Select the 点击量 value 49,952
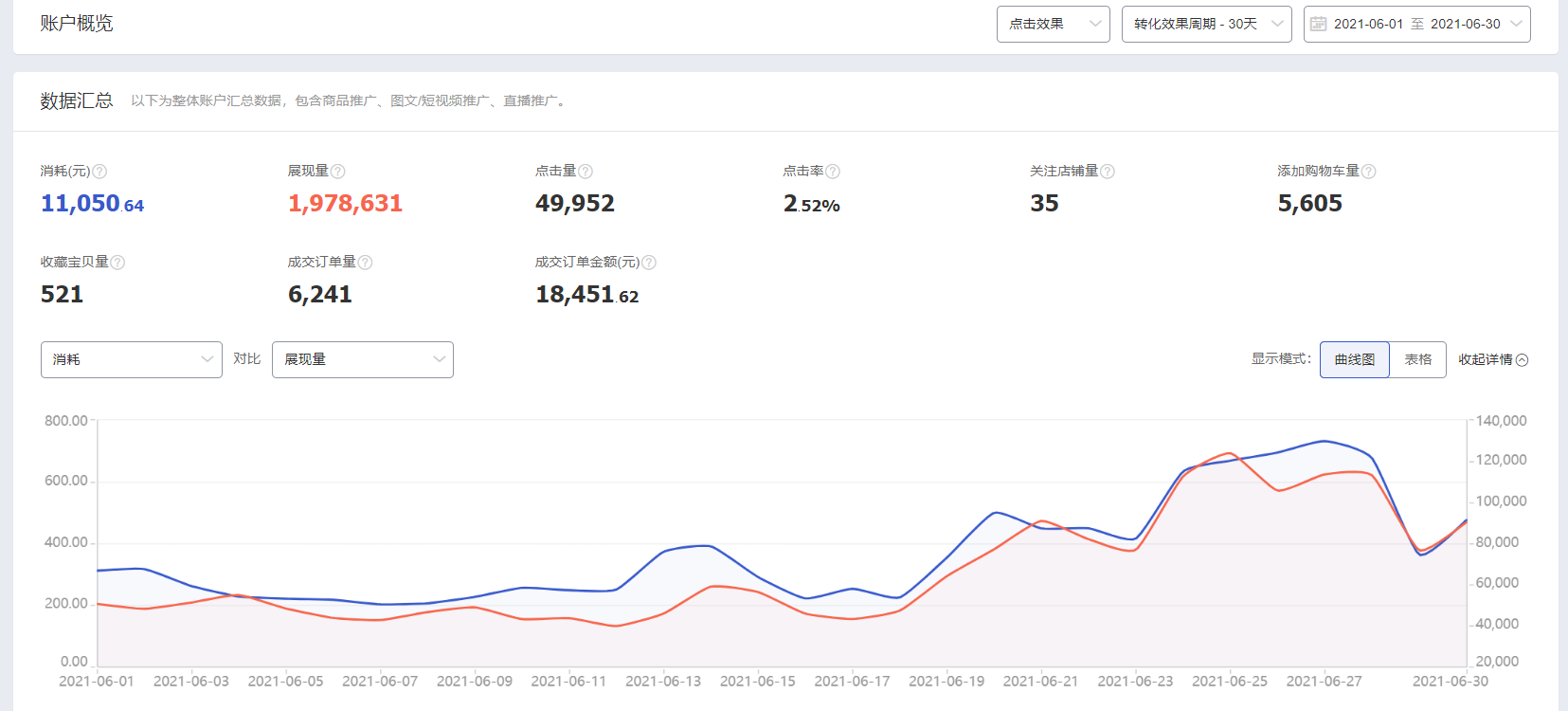This screenshot has width=1568, height=711. tap(575, 204)
